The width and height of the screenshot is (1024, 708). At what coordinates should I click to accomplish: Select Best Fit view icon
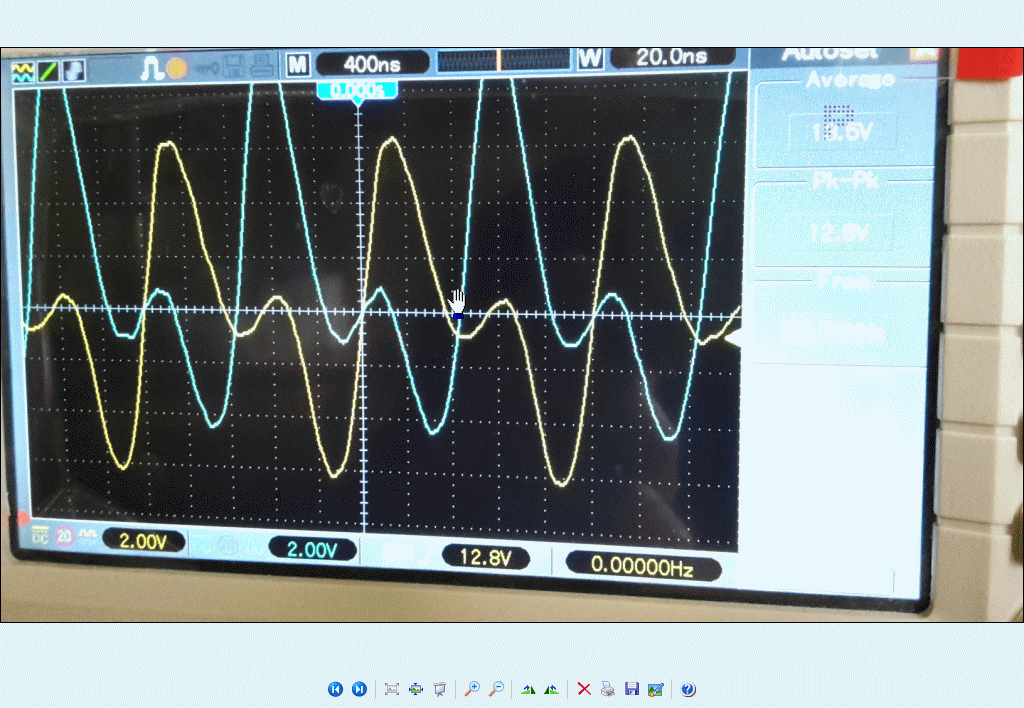point(392,689)
